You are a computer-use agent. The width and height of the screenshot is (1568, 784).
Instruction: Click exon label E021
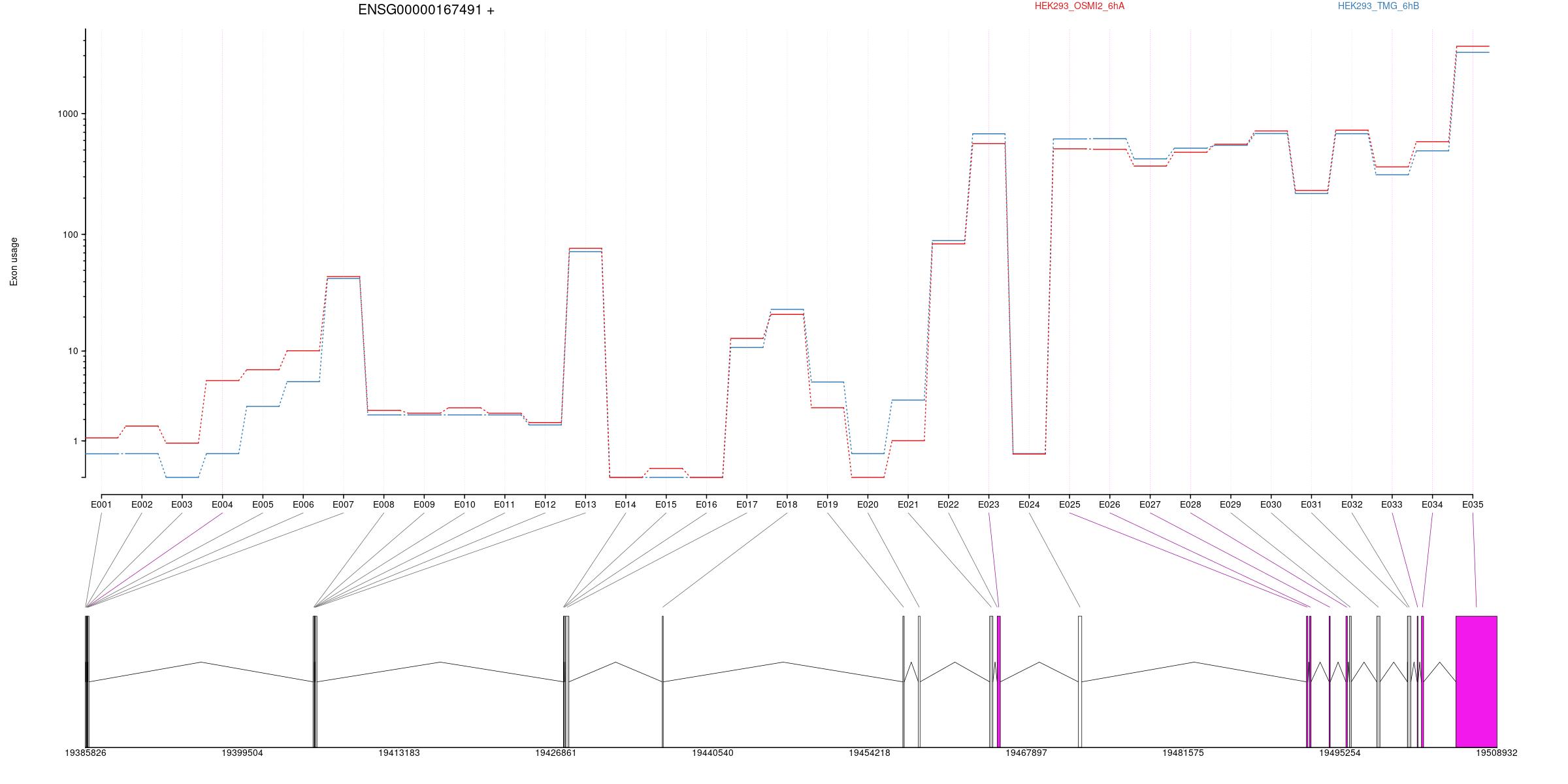tap(908, 504)
